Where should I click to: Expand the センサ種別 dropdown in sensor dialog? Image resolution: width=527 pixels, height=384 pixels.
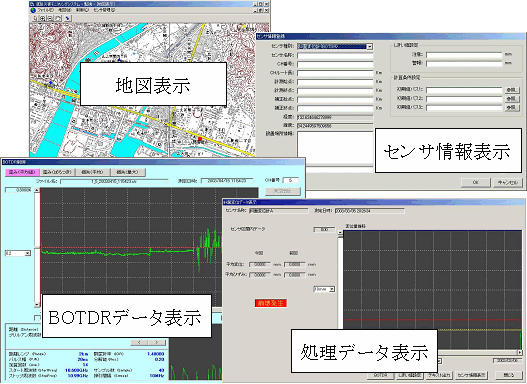pyautogui.click(x=369, y=47)
